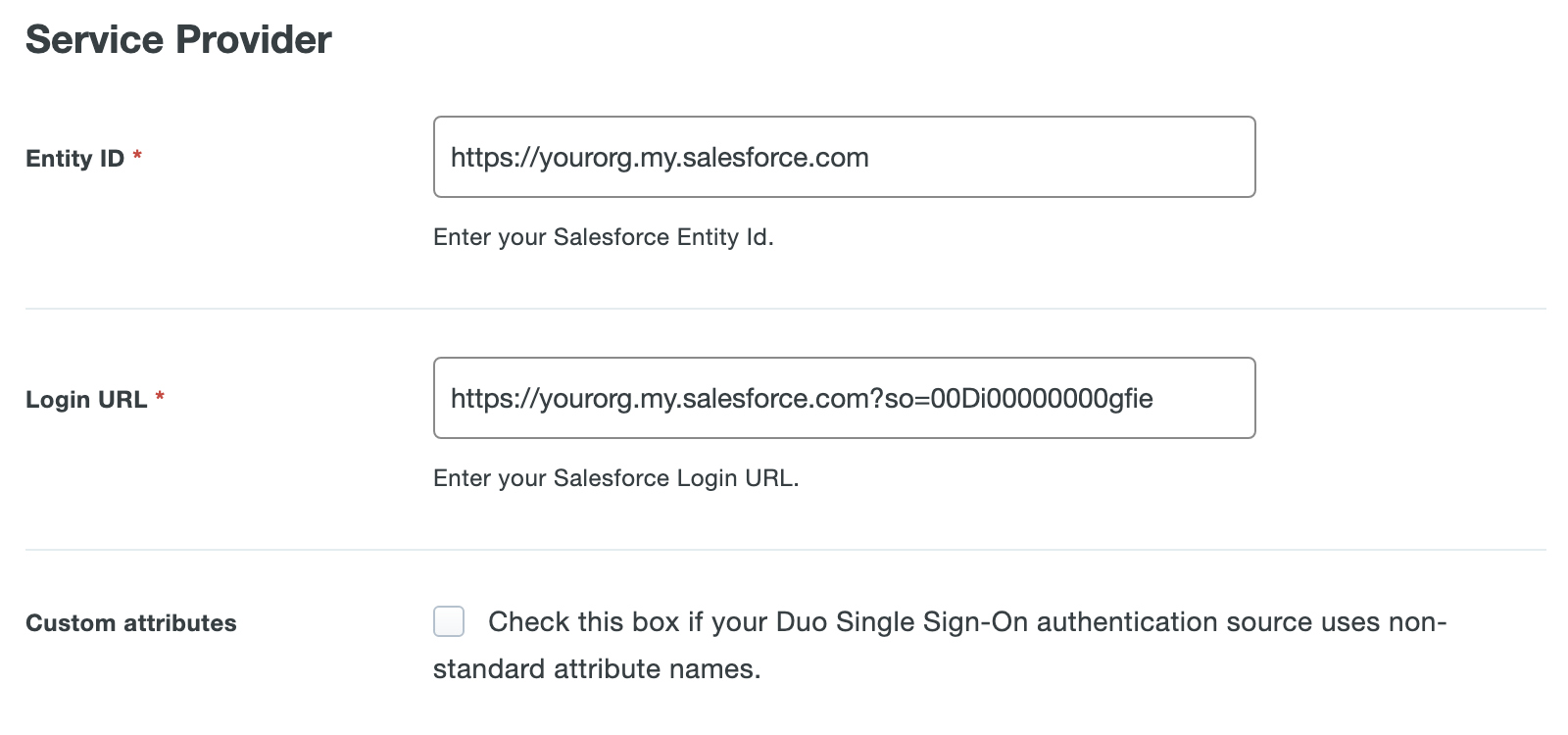Click the red asterisk beside Entity ID
This screenshot has width=1568, height=735.
[x=138, y=156]
